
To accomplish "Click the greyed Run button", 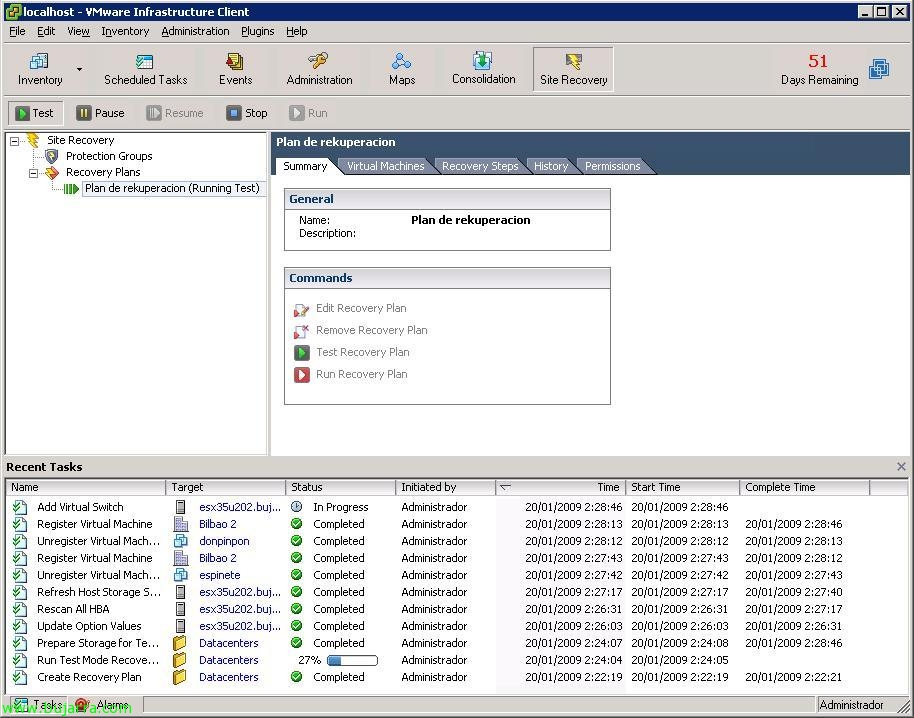I will point(308,113).
